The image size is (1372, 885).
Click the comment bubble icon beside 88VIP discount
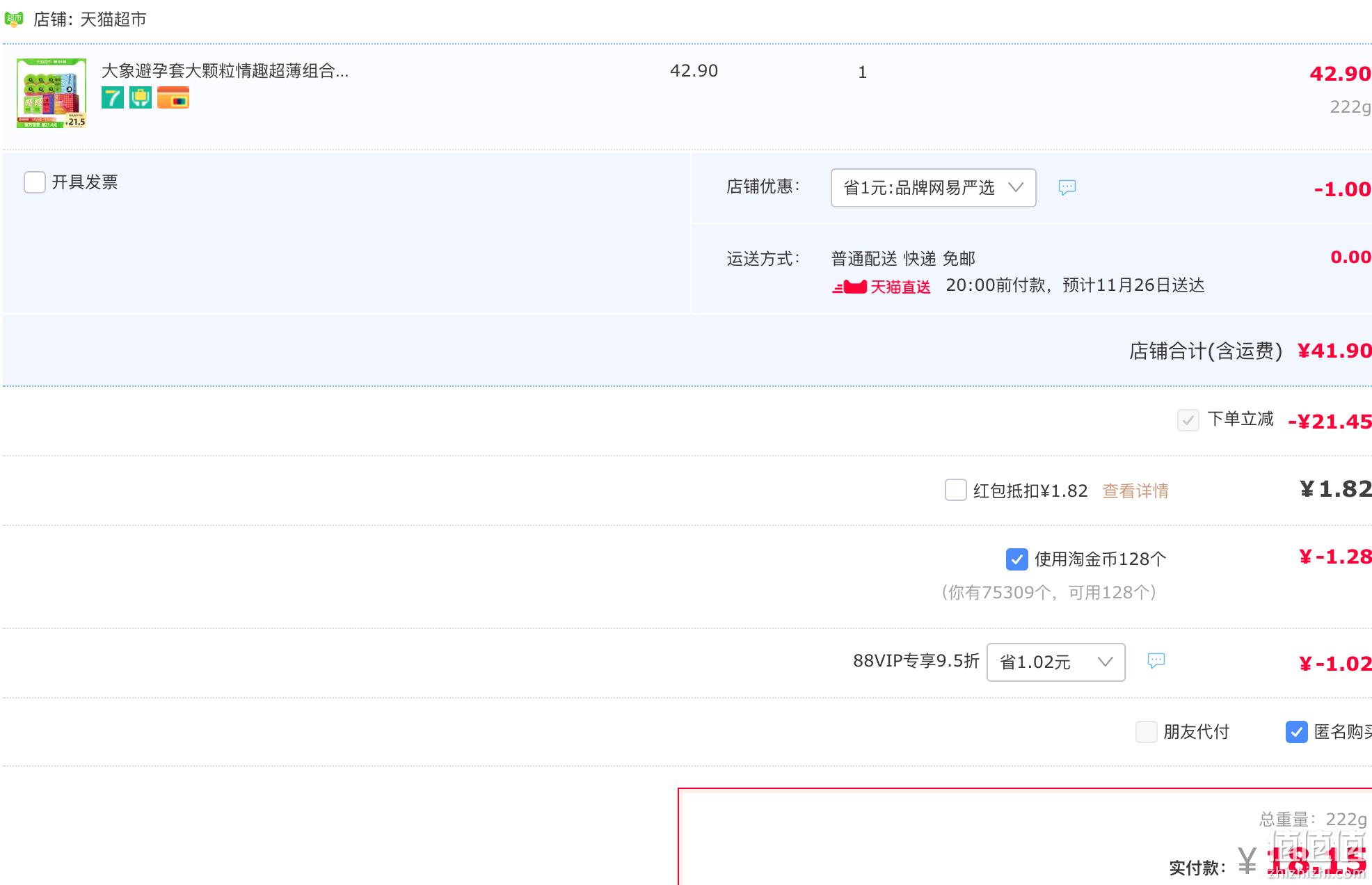pos(1156,660)
